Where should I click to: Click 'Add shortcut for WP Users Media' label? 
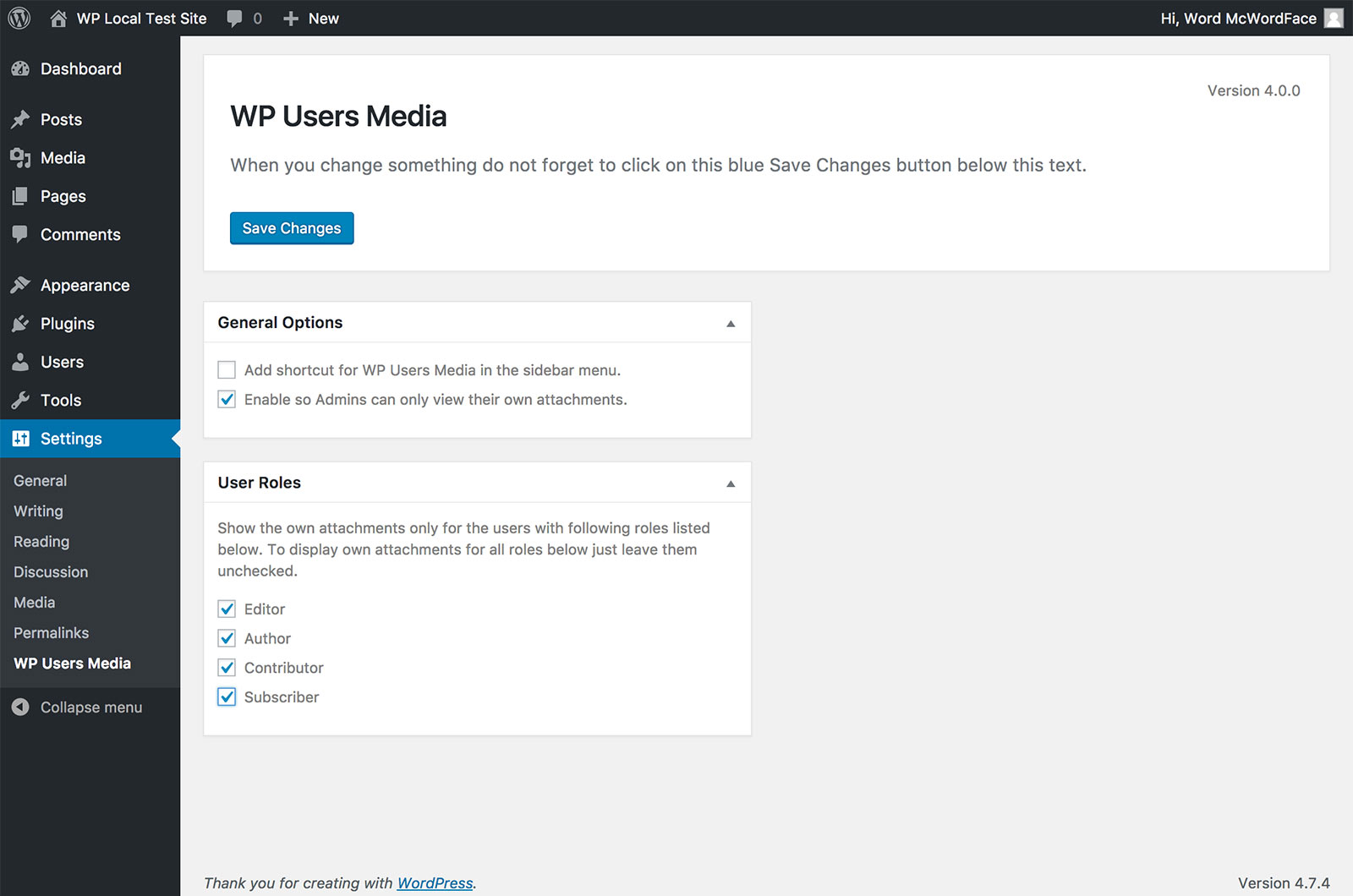(x=433, y=370)
